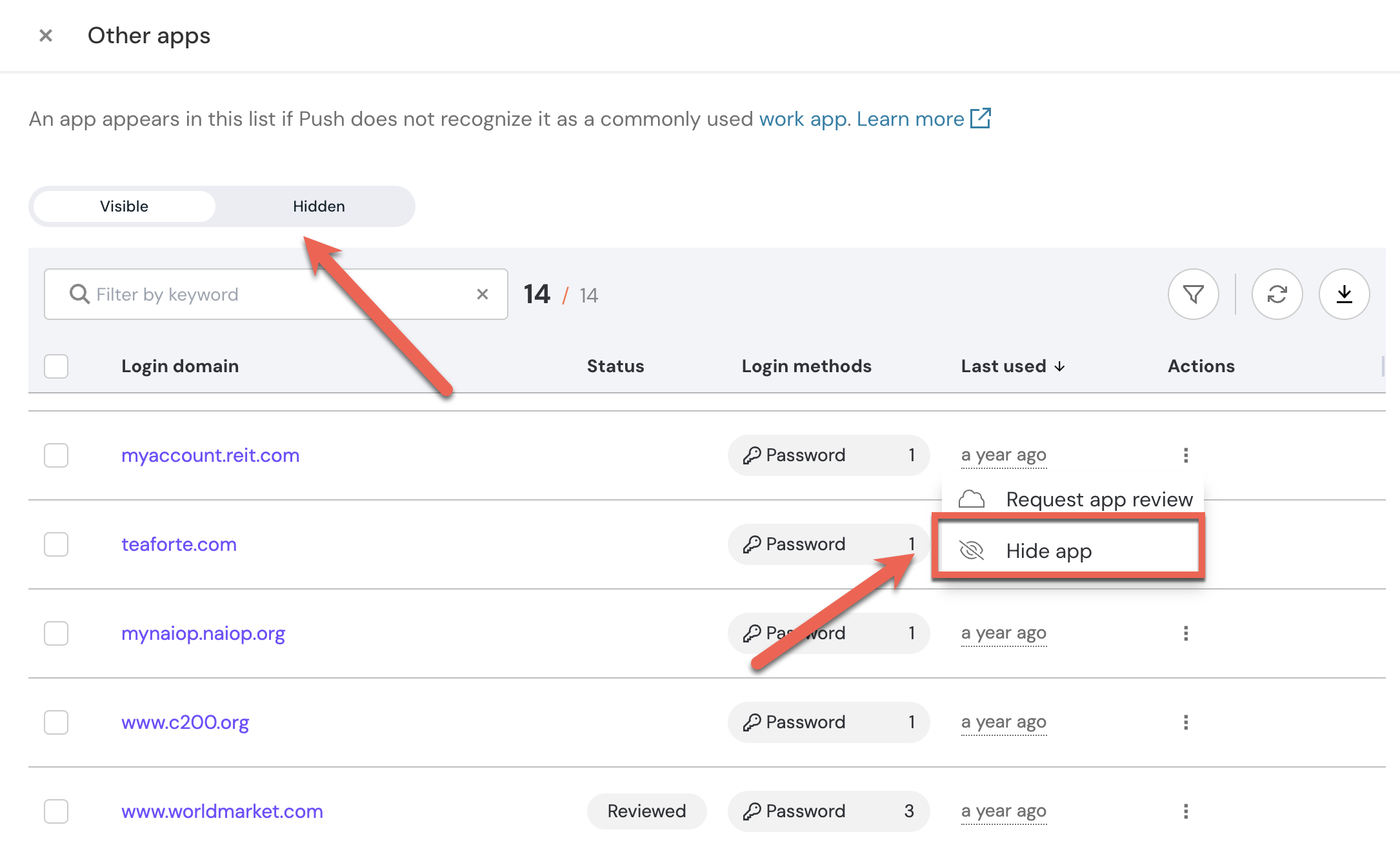Open the filter options funnel icon
The height and width of the screenshot is (854, 1400).
(1194, 294)
